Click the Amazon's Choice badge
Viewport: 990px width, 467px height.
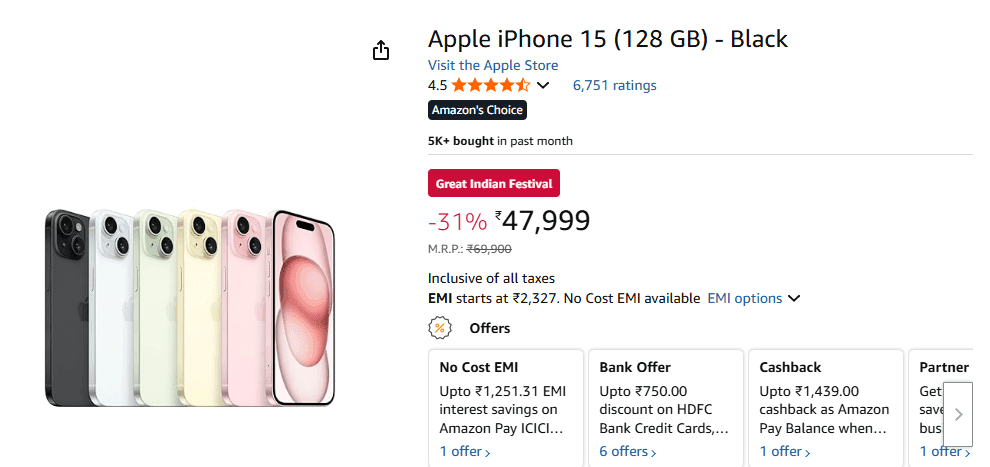[x=477, y=110]
